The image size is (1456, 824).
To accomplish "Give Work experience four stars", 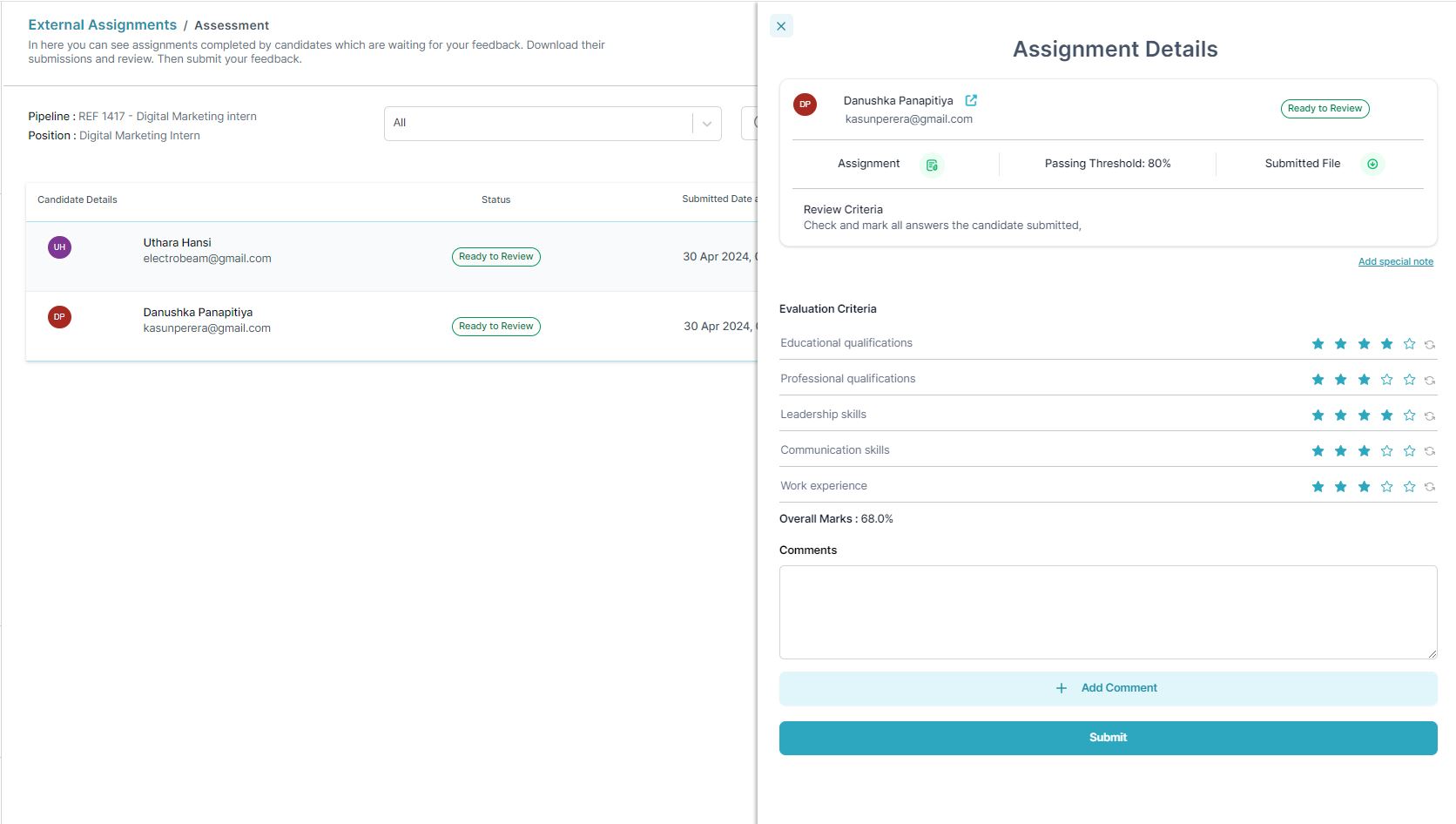I will (x=1387, y=487).
